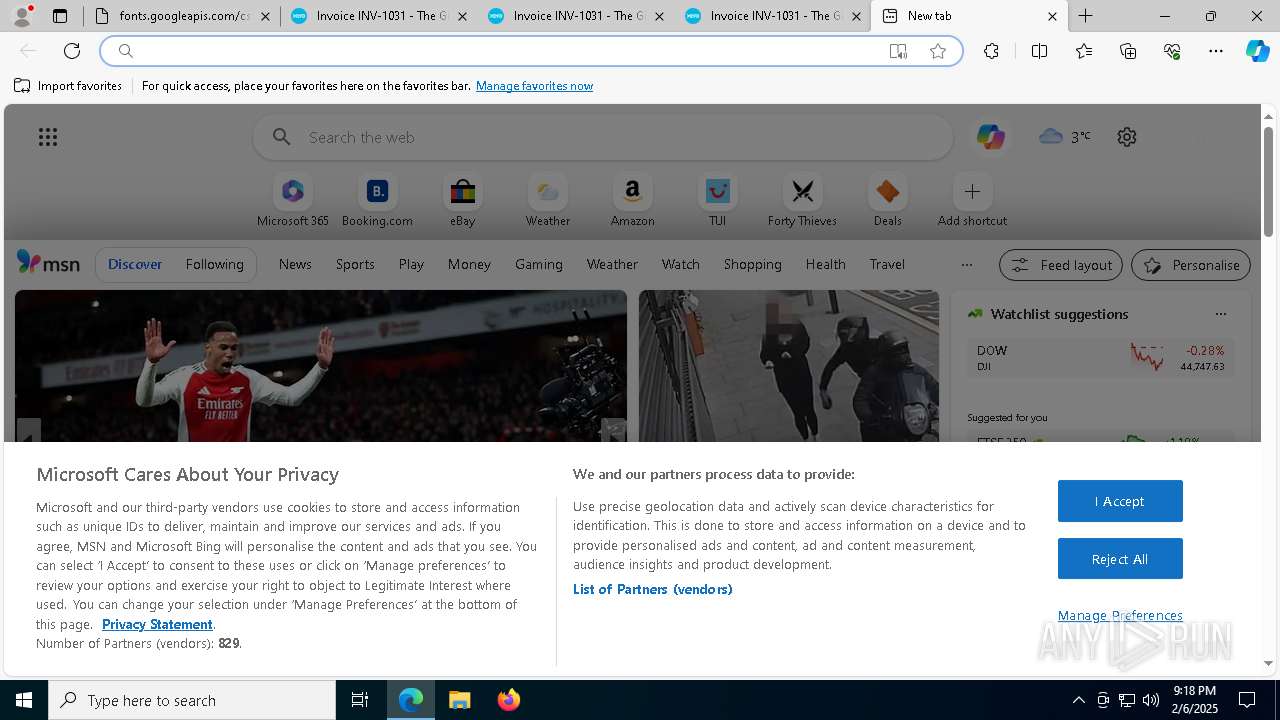Close the New tab tab
The image size is (1280, 720).
tap(1052, 16)
